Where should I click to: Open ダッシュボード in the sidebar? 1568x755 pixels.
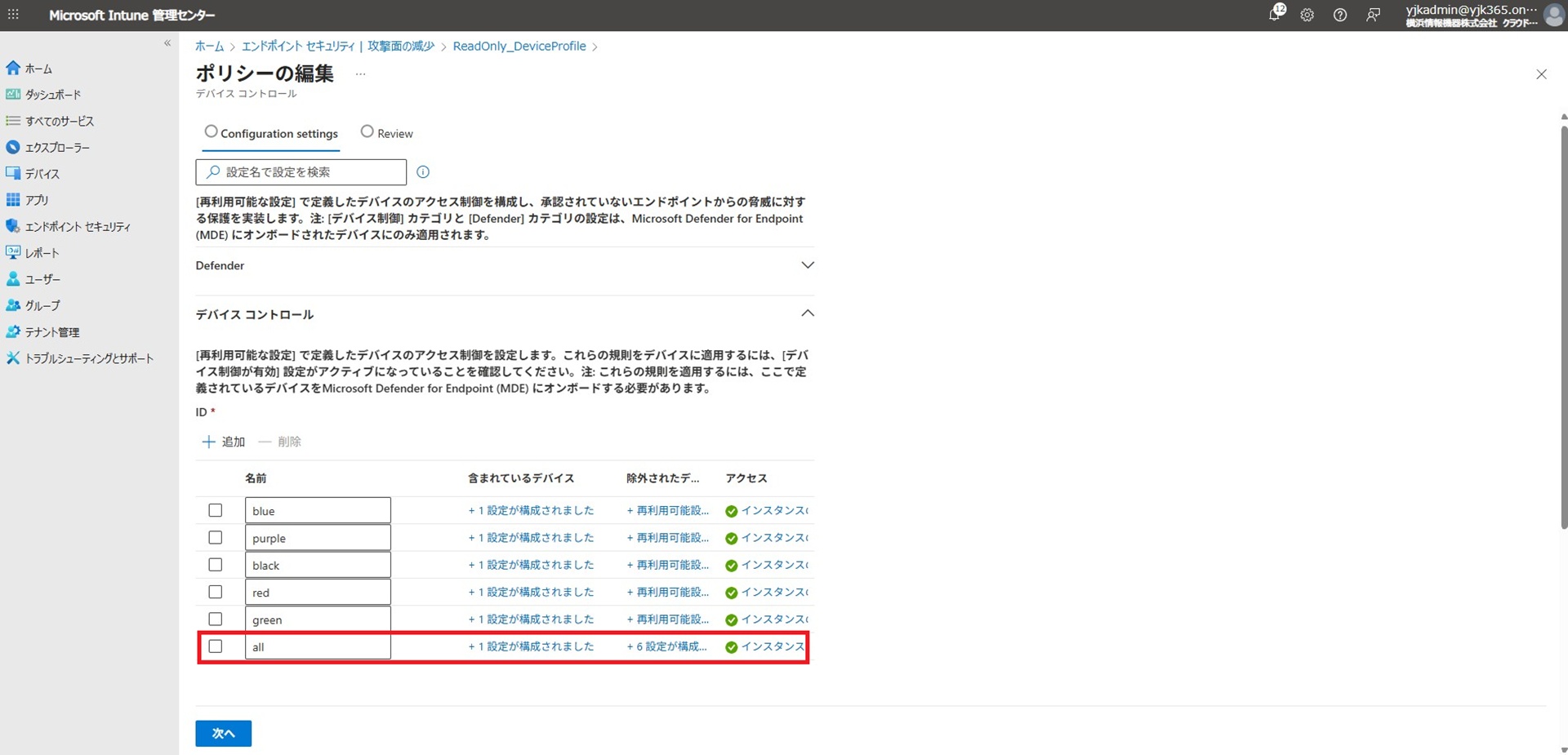point(44,95)
